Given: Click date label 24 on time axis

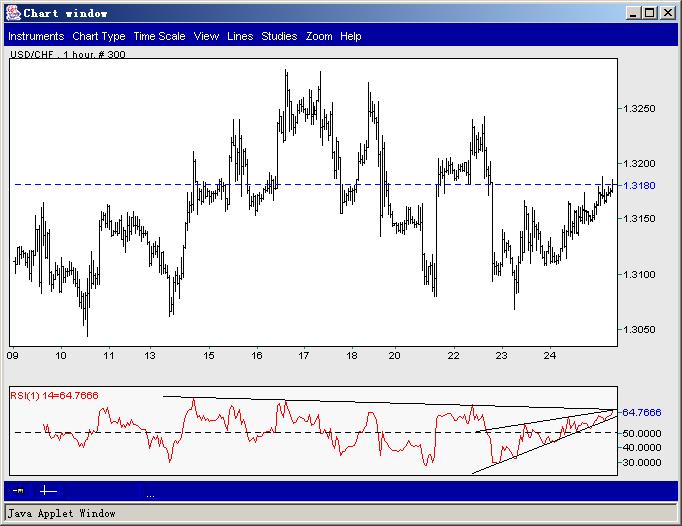Looking at the screenshot, I should tap(550, 355).
